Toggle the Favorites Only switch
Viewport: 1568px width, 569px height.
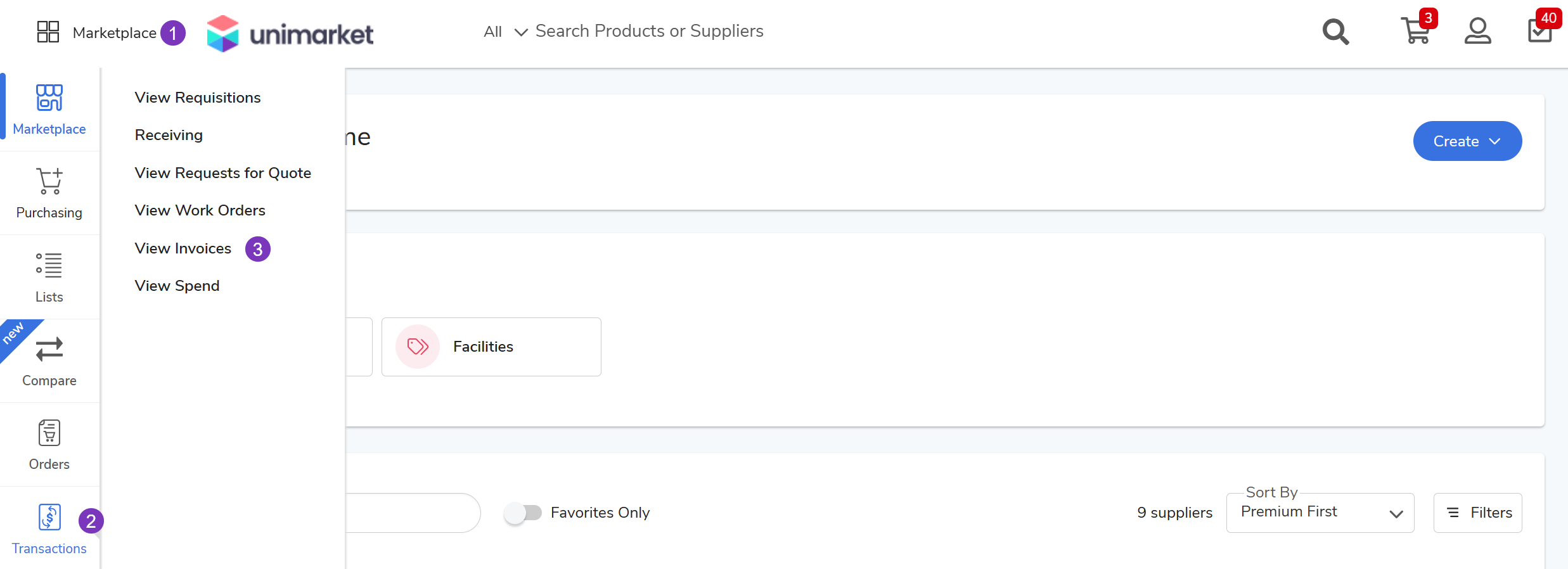pyautogui.click(x=524, y=513)
